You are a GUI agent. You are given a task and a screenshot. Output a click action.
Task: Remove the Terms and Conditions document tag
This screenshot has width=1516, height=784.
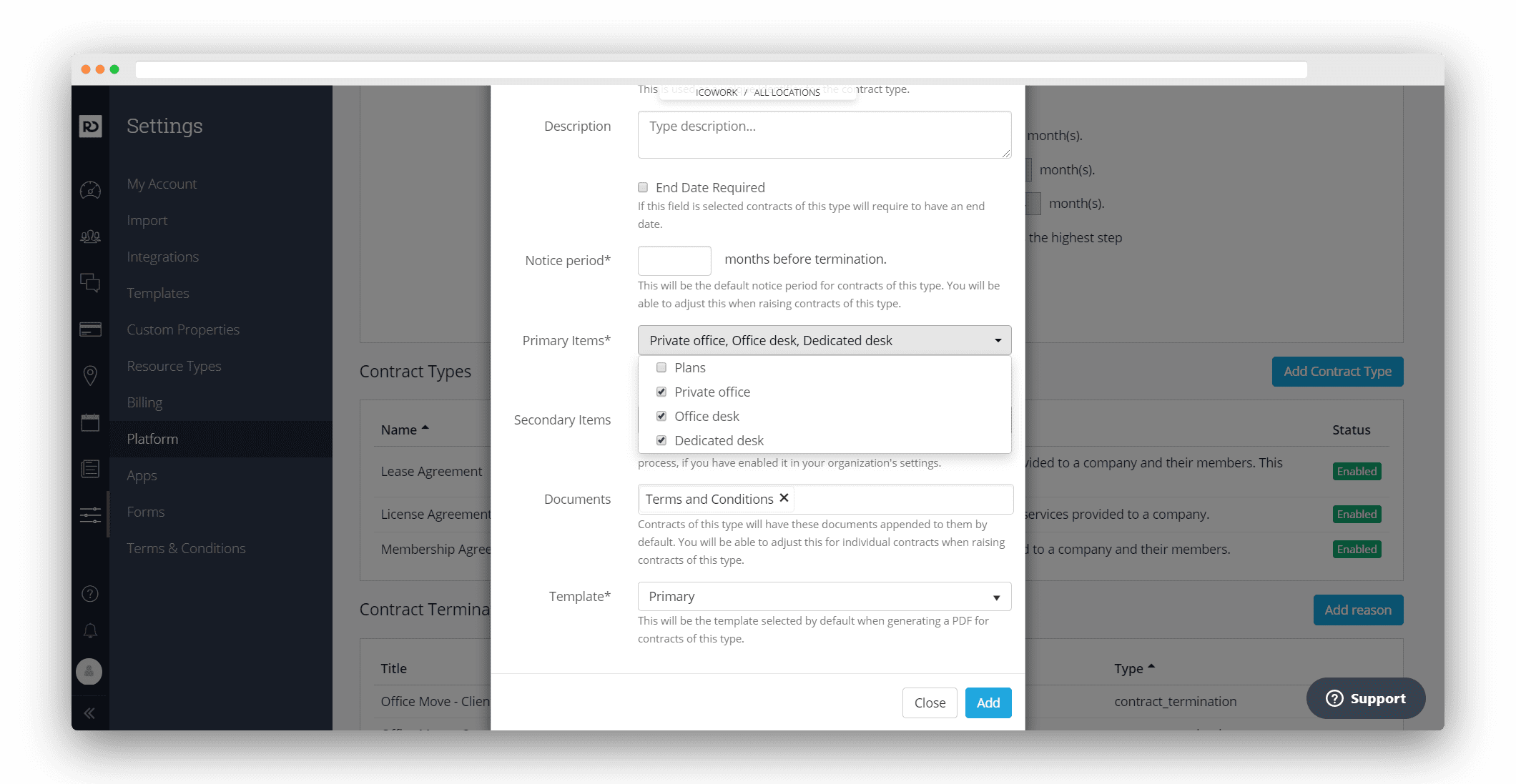[x=784, y=498]
